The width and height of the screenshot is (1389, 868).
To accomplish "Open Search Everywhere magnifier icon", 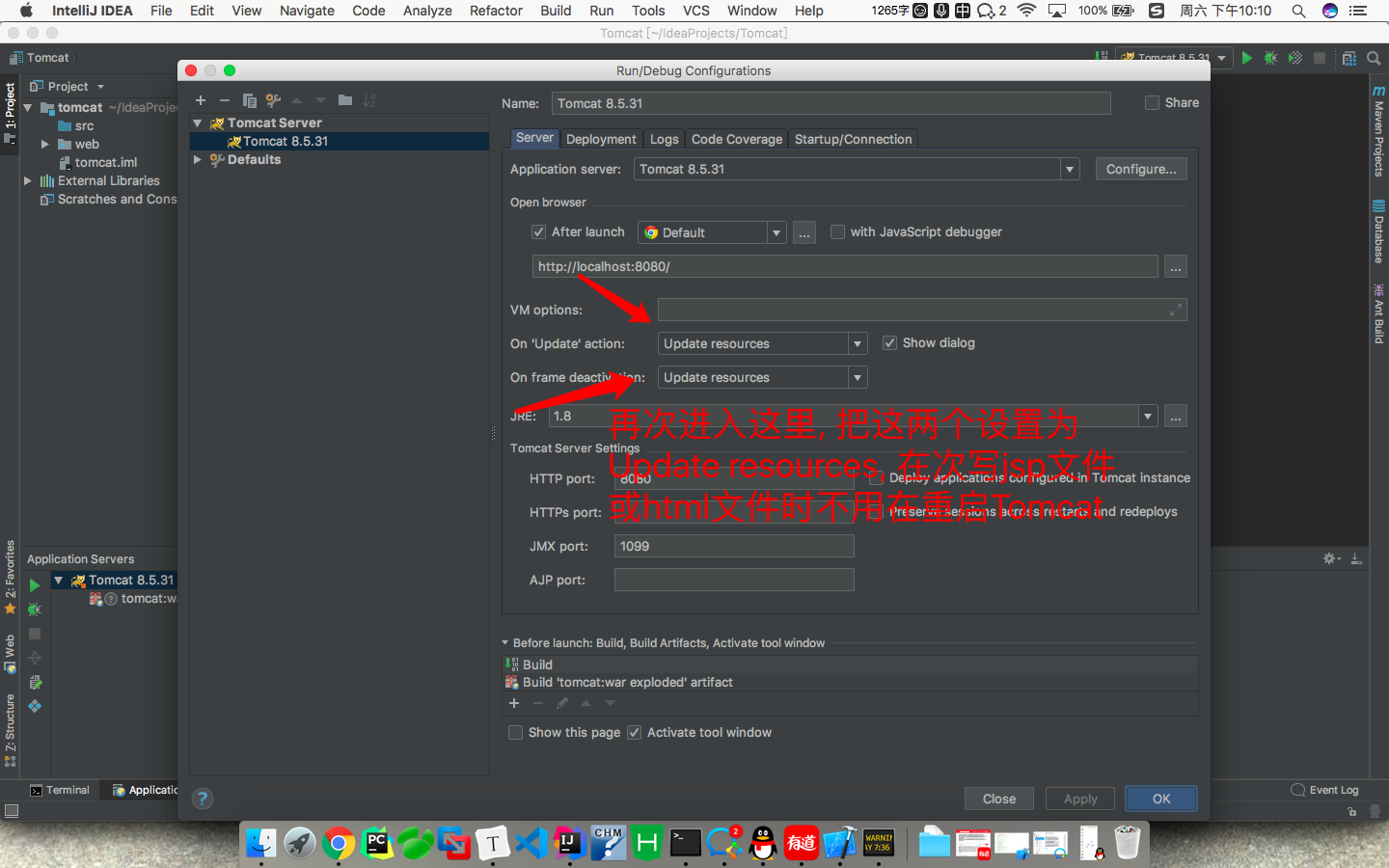I will click(1374, 58).
